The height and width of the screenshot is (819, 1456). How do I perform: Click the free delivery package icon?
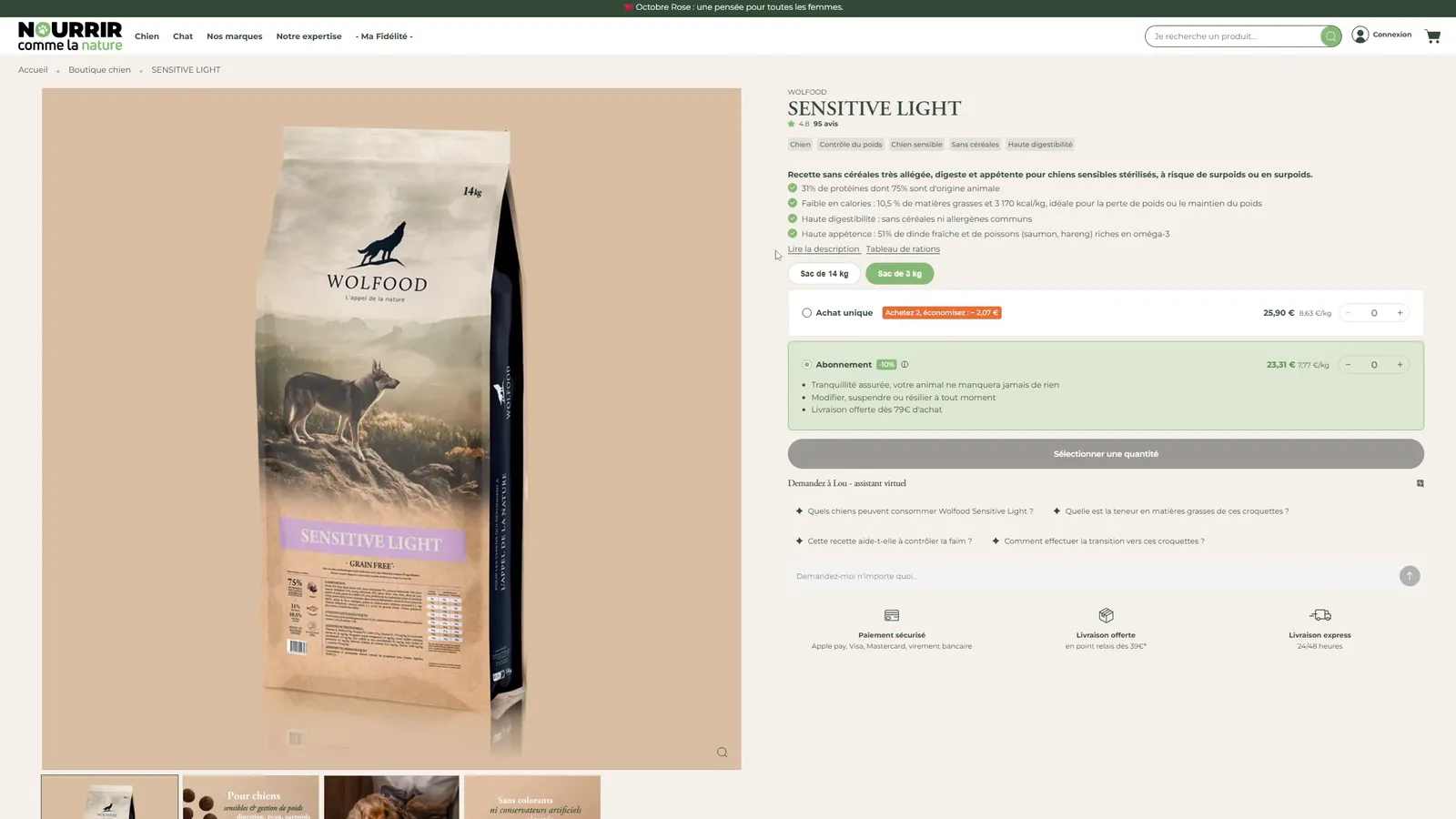pos(1106,615)
